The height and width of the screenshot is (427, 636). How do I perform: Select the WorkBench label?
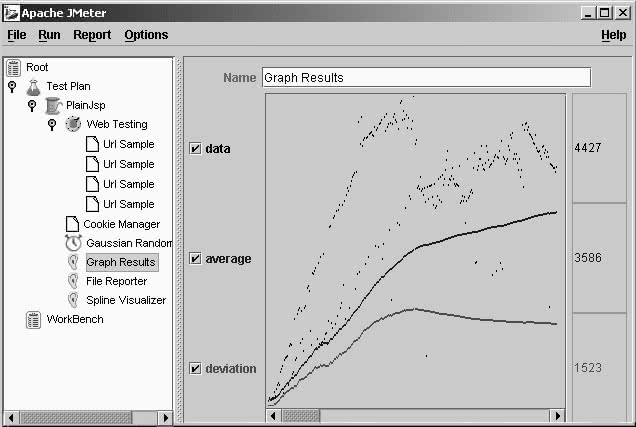click(75, 319)
